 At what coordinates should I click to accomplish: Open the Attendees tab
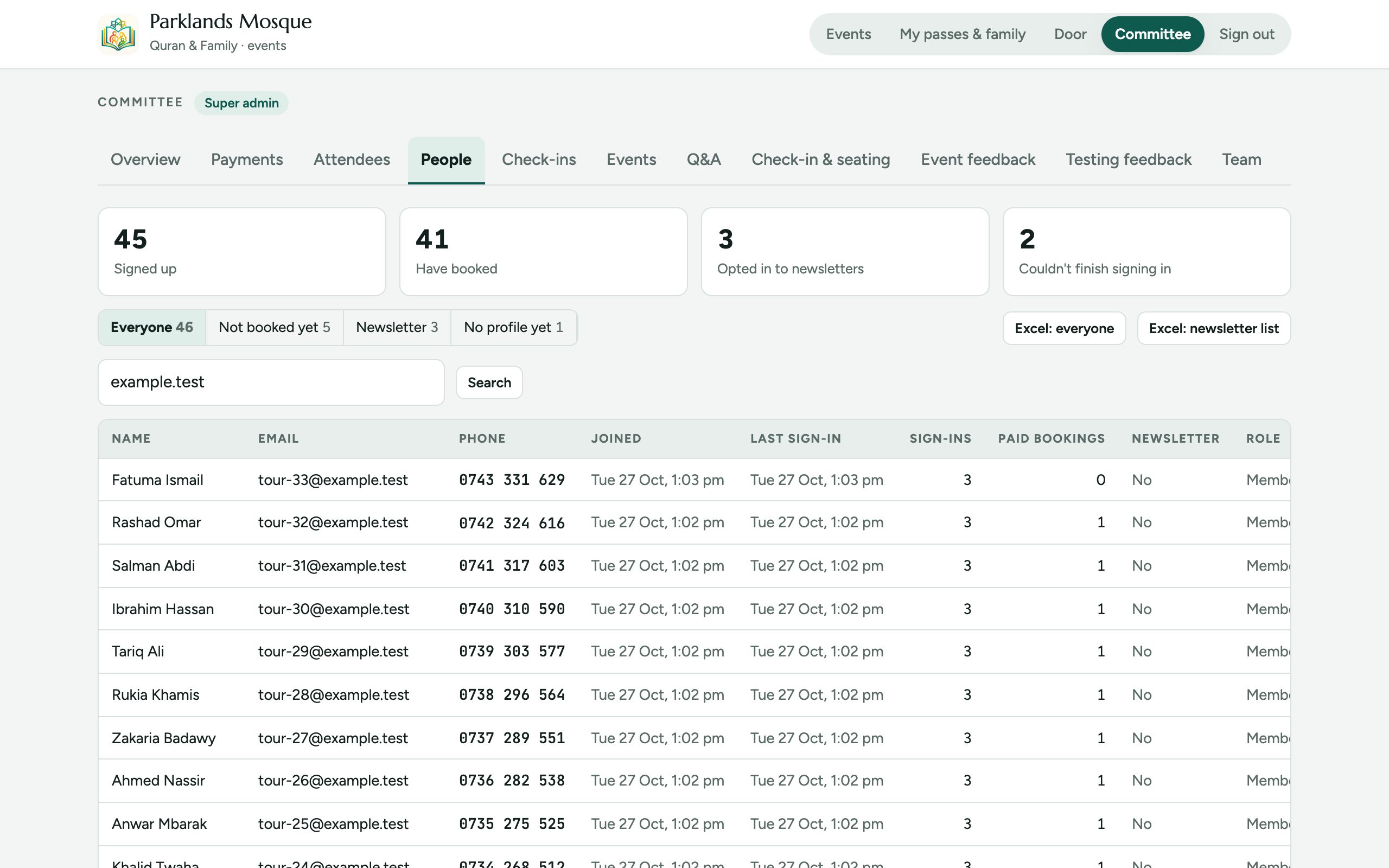click(352, 159)
